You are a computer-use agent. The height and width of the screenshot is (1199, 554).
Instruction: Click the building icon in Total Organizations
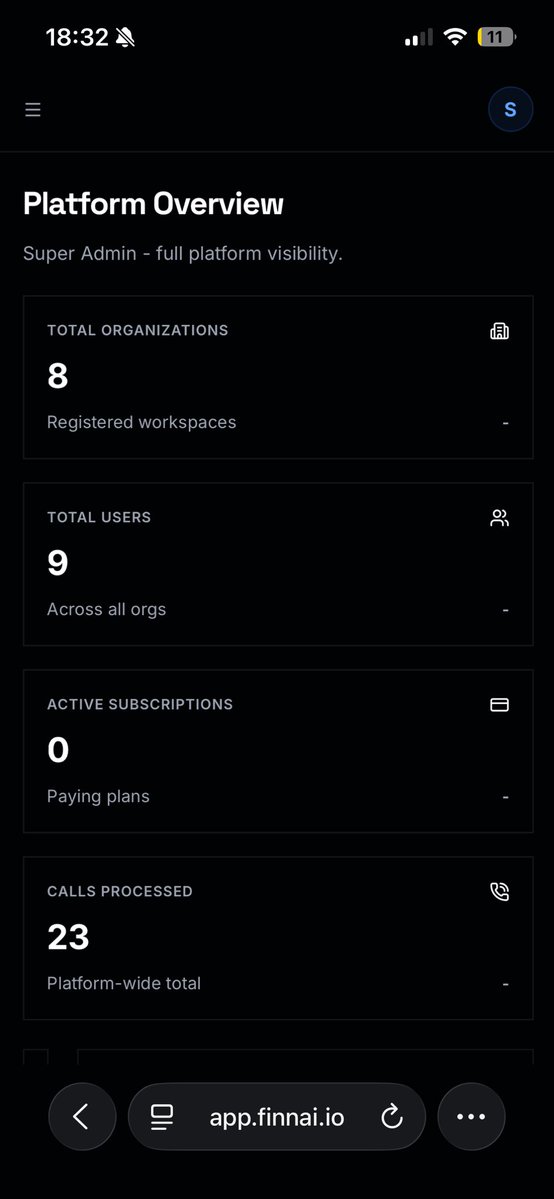[x=499, y=331]
